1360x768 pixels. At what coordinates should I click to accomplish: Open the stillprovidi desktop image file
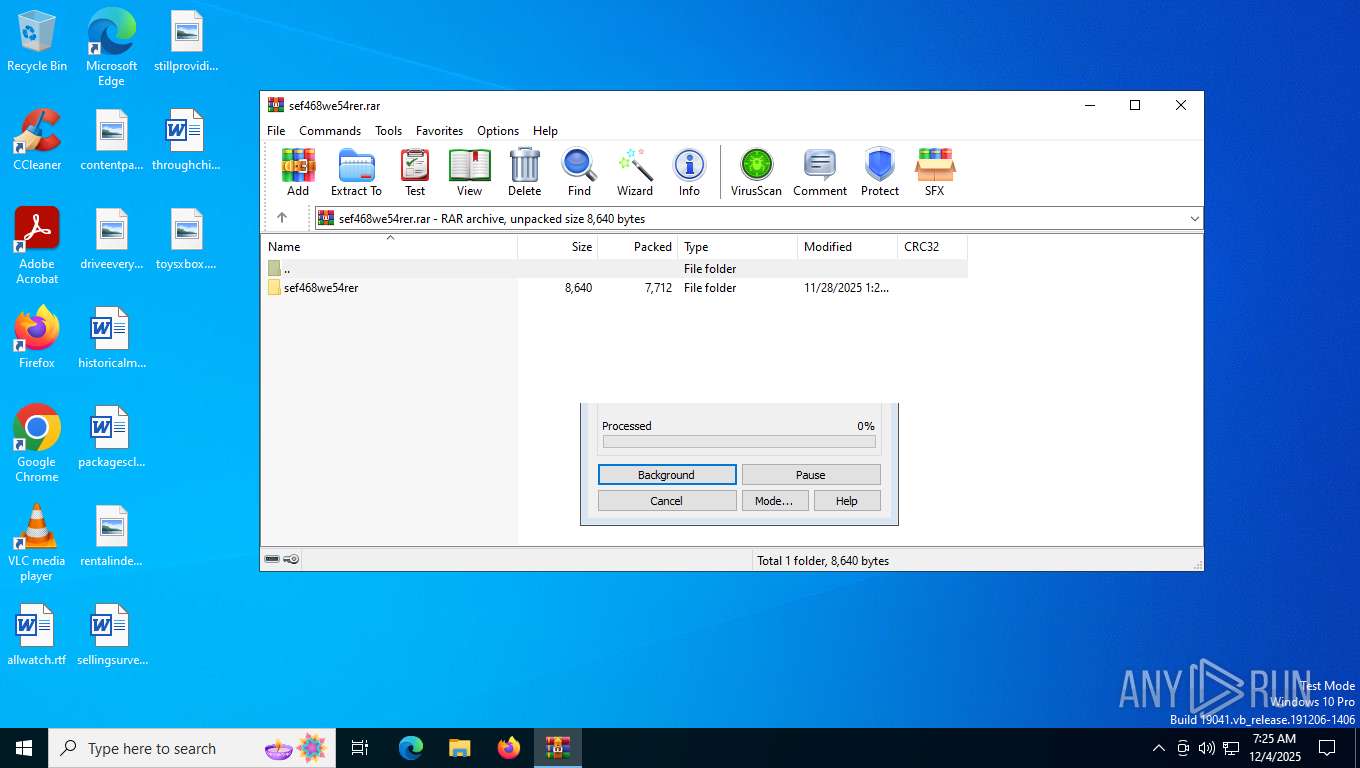click(186, 41)
